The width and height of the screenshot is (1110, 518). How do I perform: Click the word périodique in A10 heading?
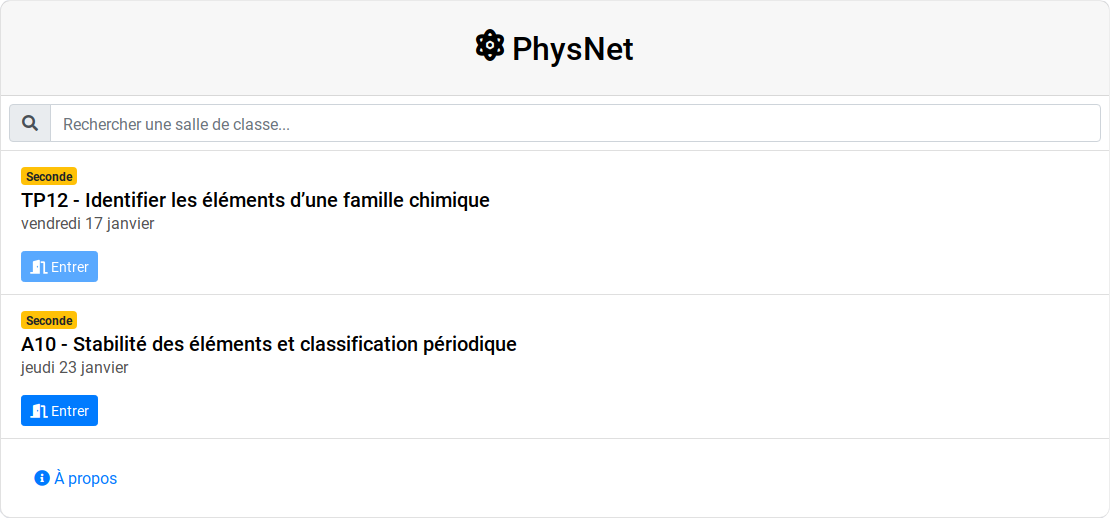coord(467,344)
